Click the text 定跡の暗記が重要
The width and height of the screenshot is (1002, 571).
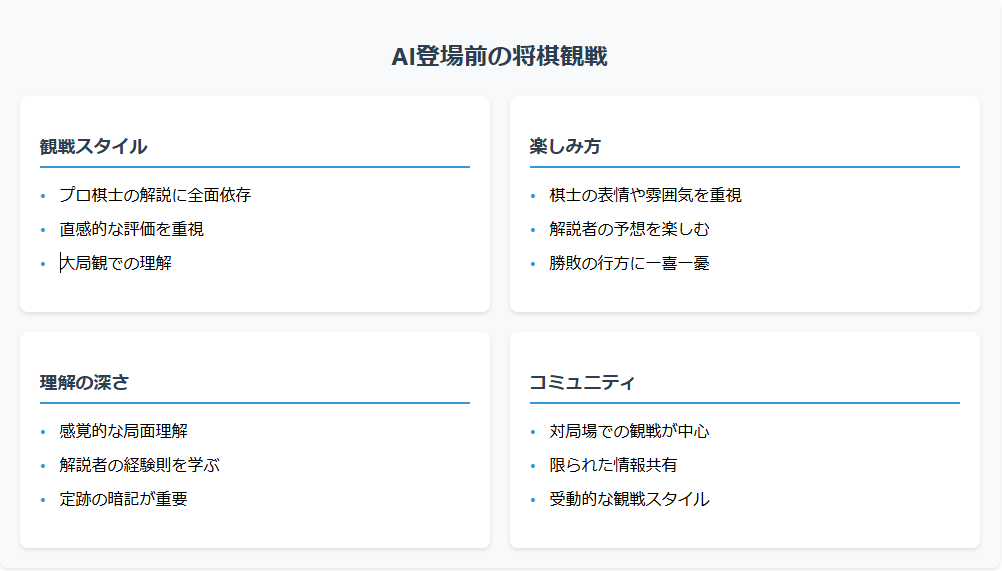124,499
